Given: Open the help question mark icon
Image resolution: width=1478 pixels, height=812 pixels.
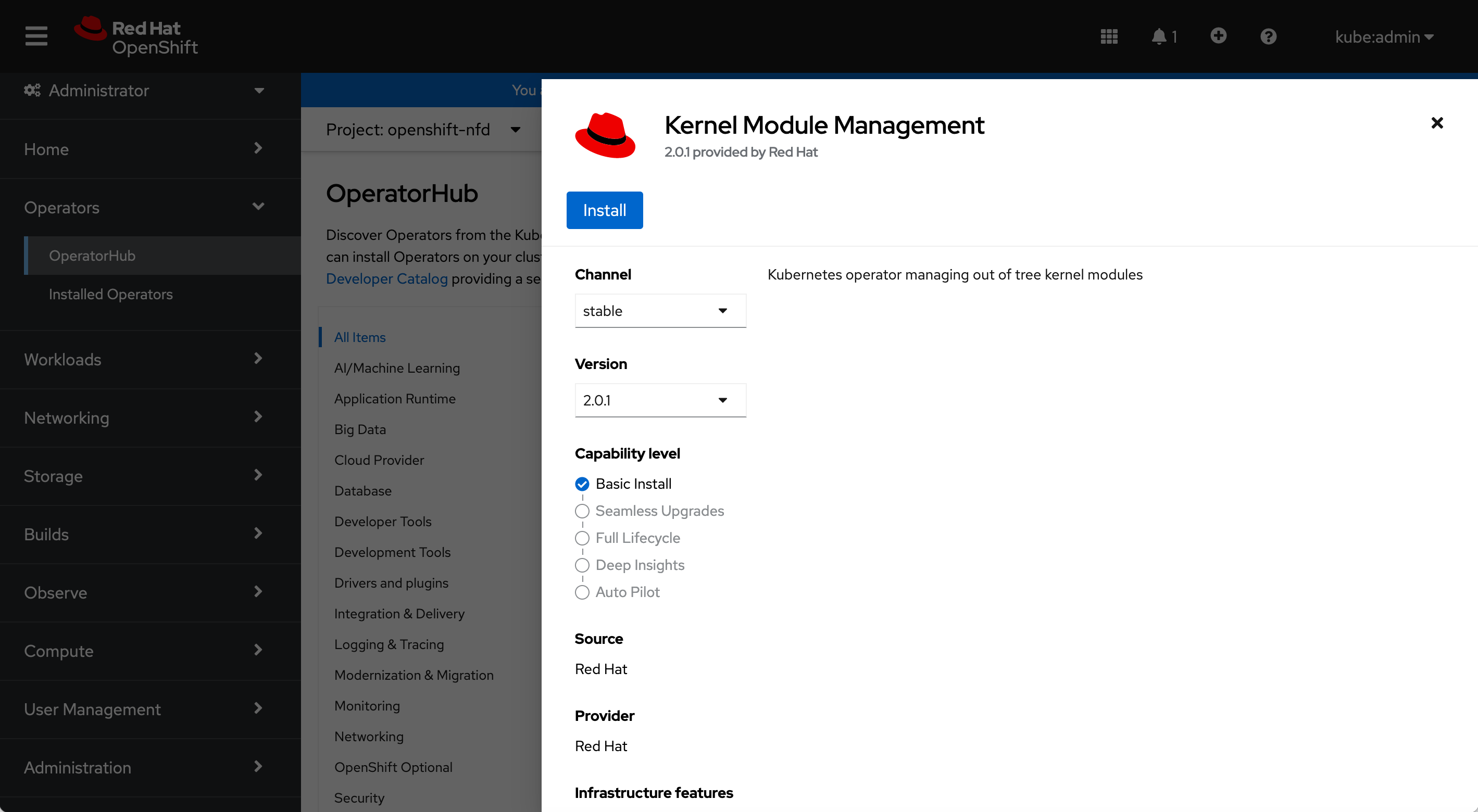Looking at the screenshot, I should [x=1268, y=37].
